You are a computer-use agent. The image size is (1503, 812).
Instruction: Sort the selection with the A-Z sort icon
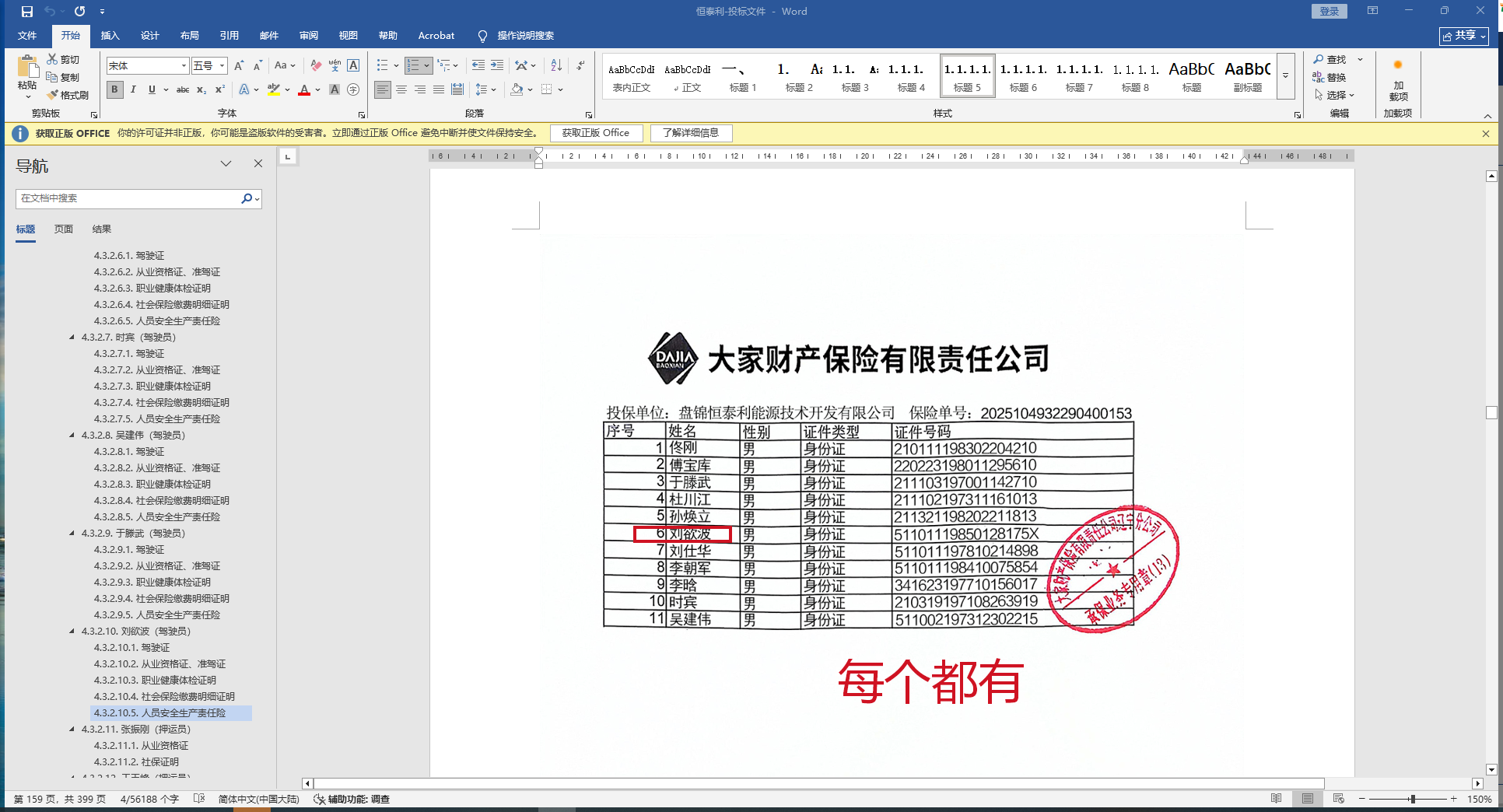(x=556, y=66)
